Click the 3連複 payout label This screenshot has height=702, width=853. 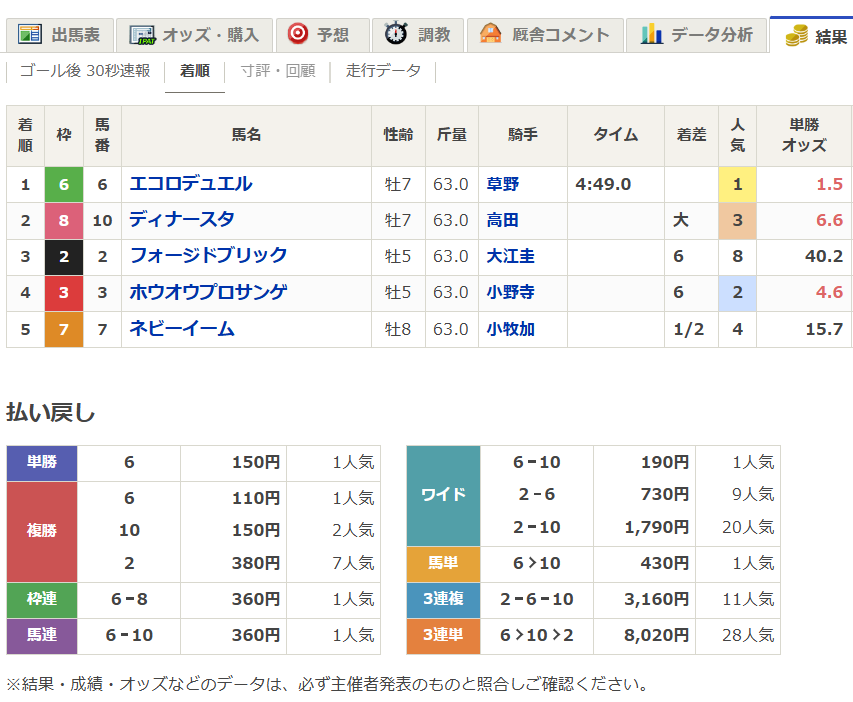point(443,599)
